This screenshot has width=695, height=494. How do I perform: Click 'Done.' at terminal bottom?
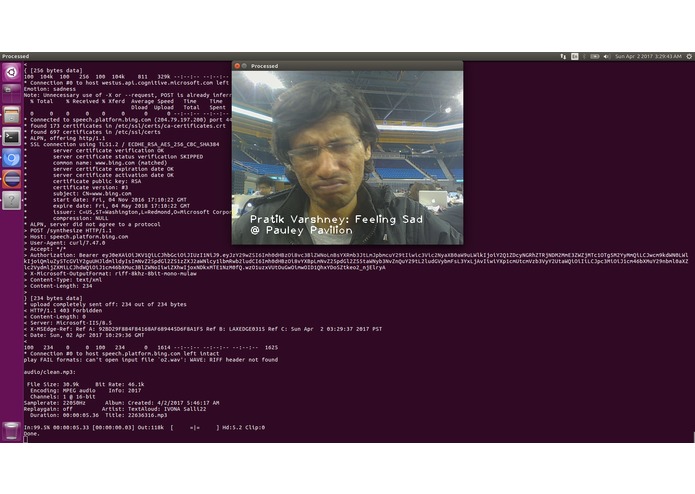[x=31, y=434]
